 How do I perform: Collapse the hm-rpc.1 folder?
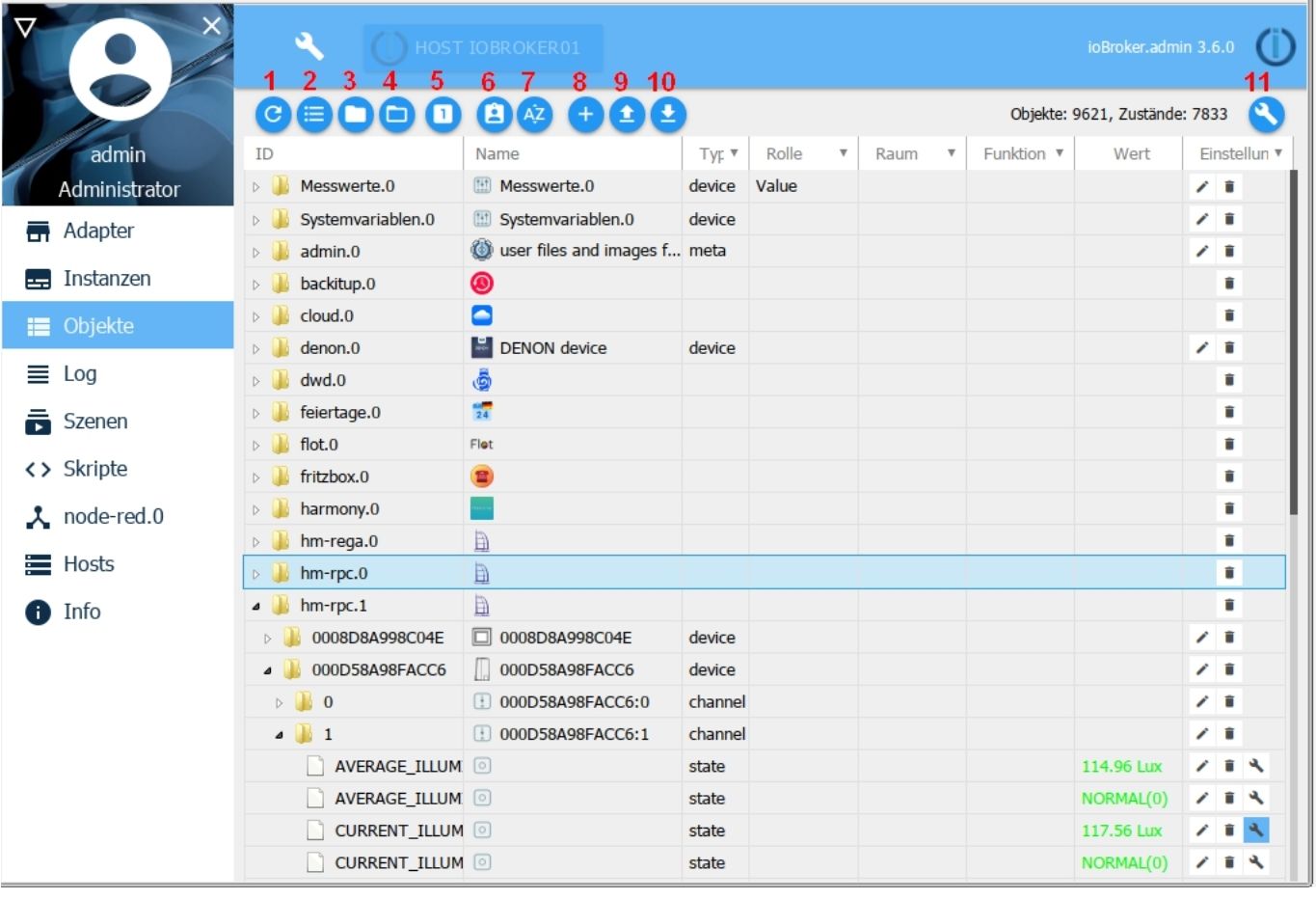pyautogui.click(x=256, y=606)
